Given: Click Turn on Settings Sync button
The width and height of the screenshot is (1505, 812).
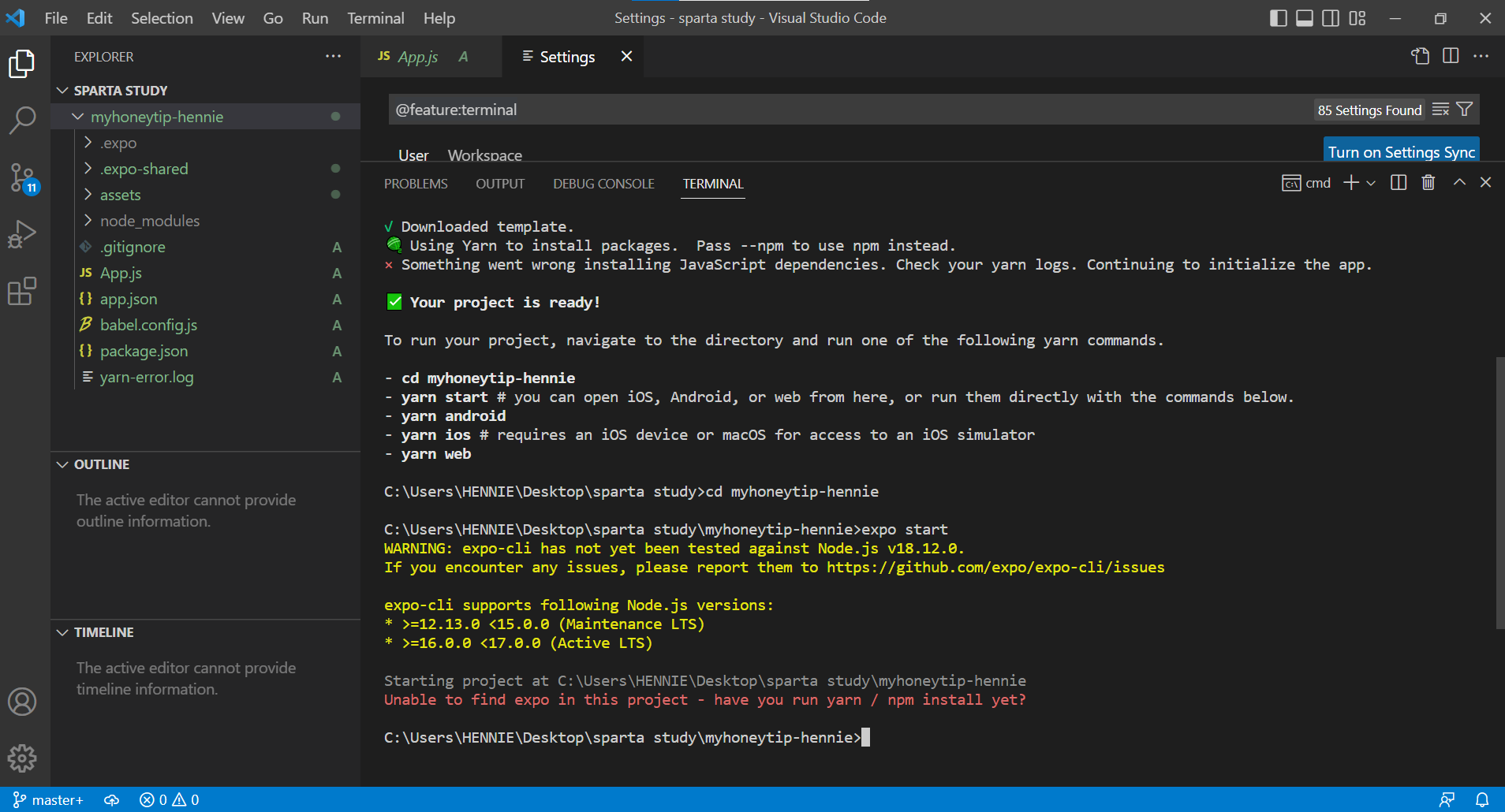Looking at the screenshot, I should (x=1401, y=151).
